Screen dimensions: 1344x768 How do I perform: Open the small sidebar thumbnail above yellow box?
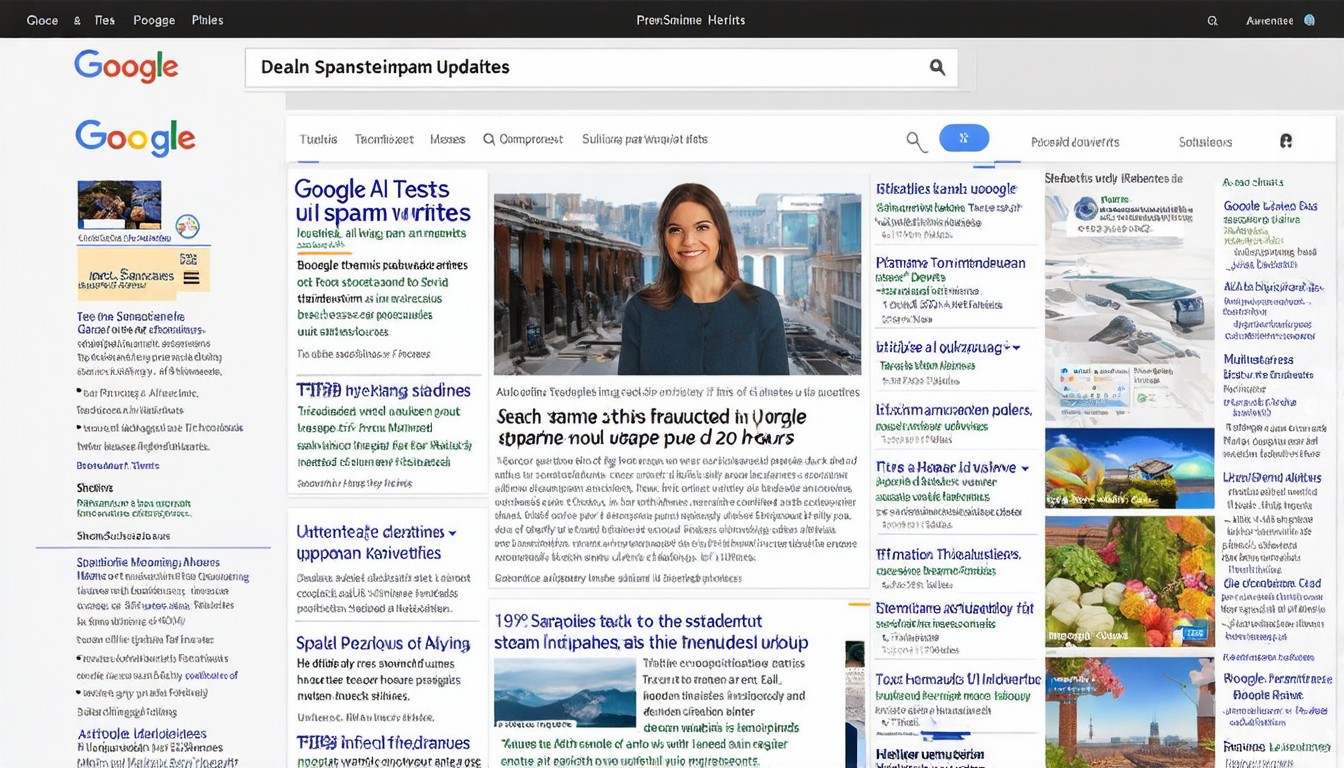(119, 205)
